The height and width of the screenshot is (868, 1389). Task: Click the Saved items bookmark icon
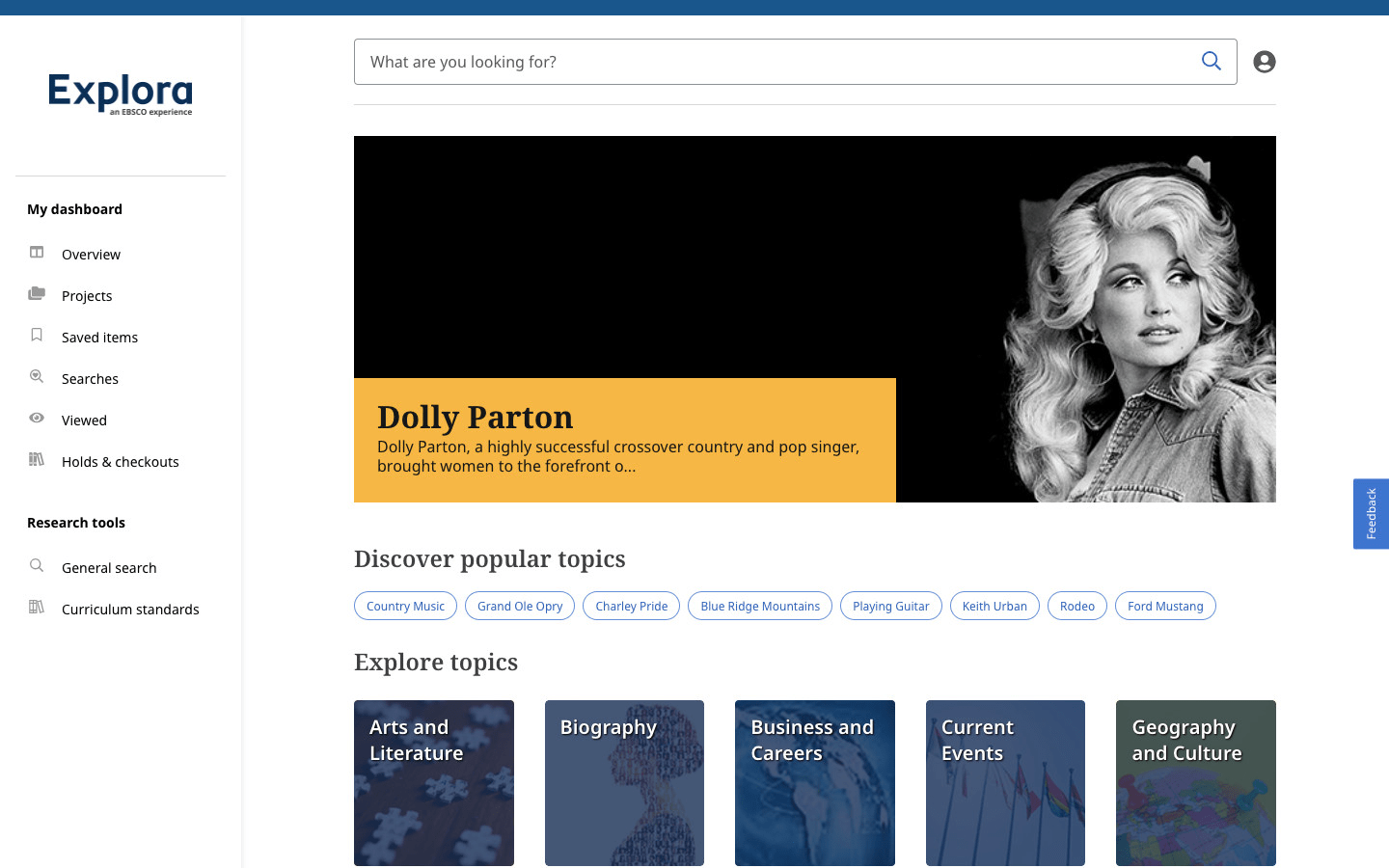click(x=37, y=335)
